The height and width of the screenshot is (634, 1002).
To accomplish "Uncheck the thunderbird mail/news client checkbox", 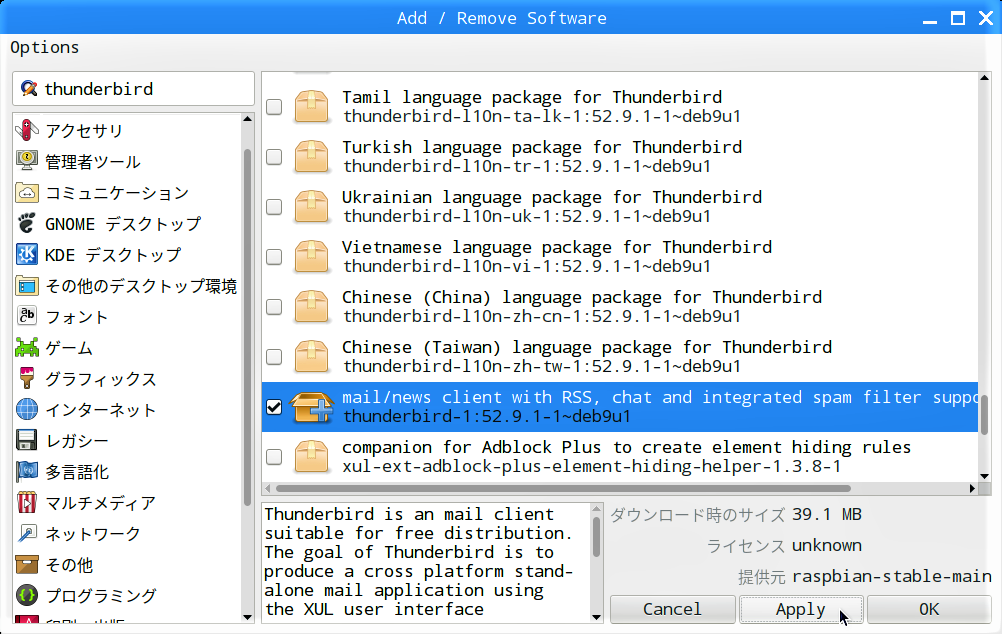I will pyautogui.click(x=274, y=407).
